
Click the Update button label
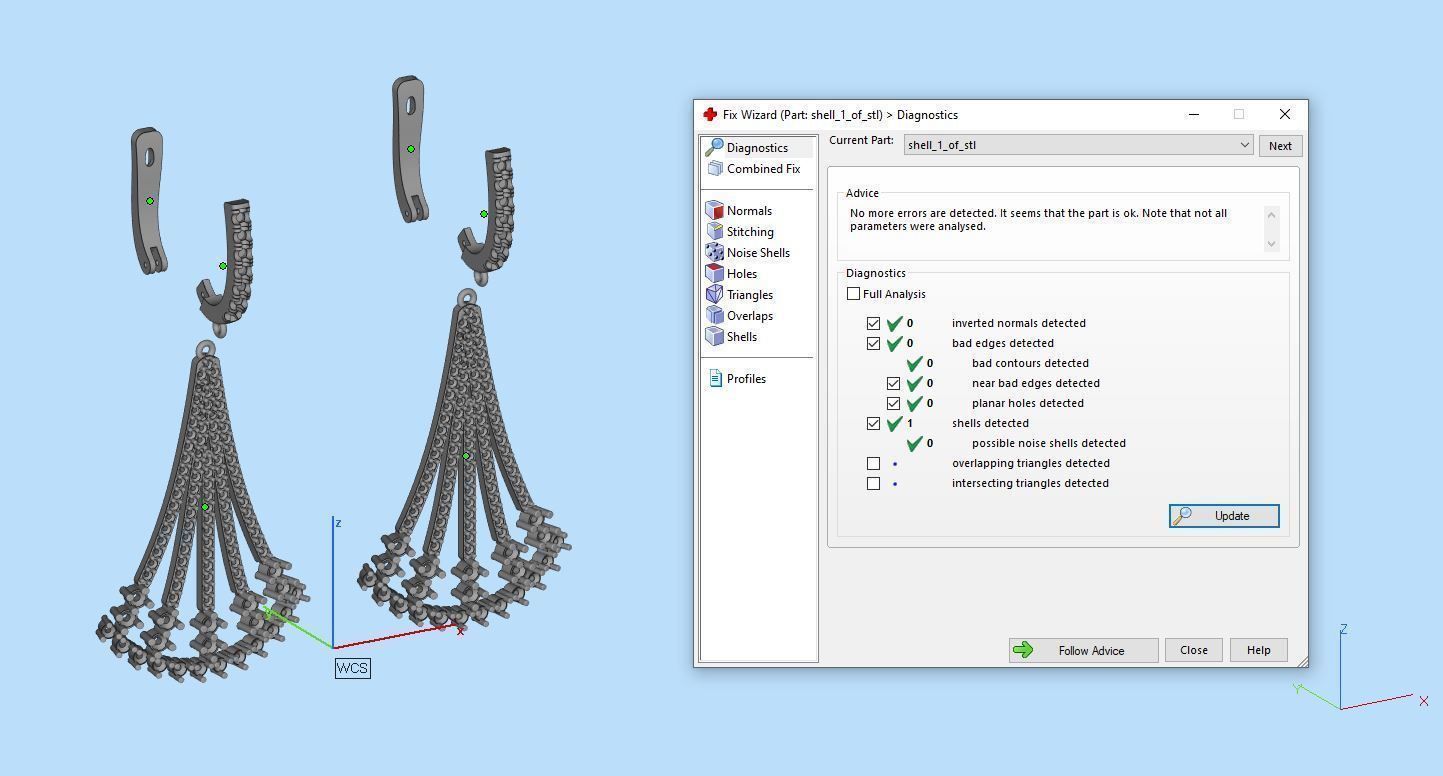tap(1232, 516)
